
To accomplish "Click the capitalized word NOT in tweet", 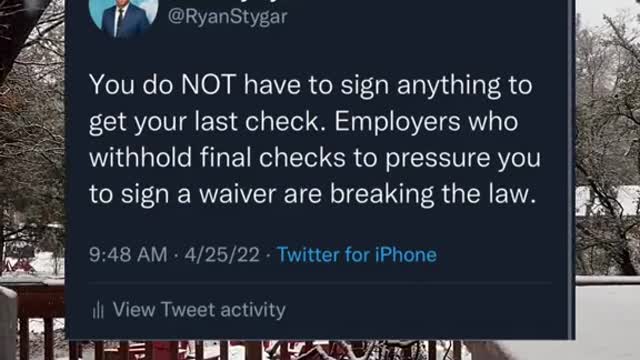I will (209, 84).
